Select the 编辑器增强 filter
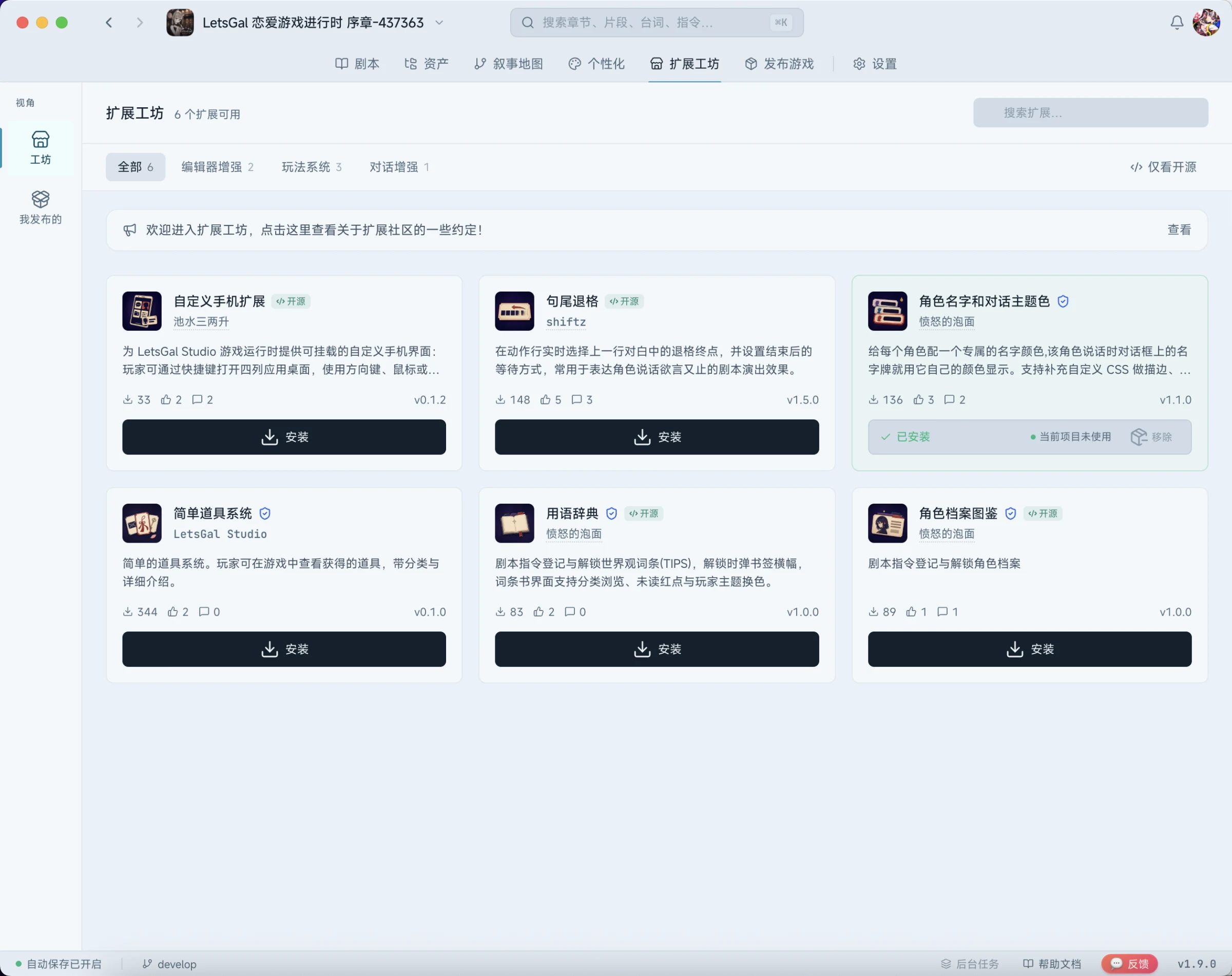Screen dimensions: 1232x976 click(218, 167)
